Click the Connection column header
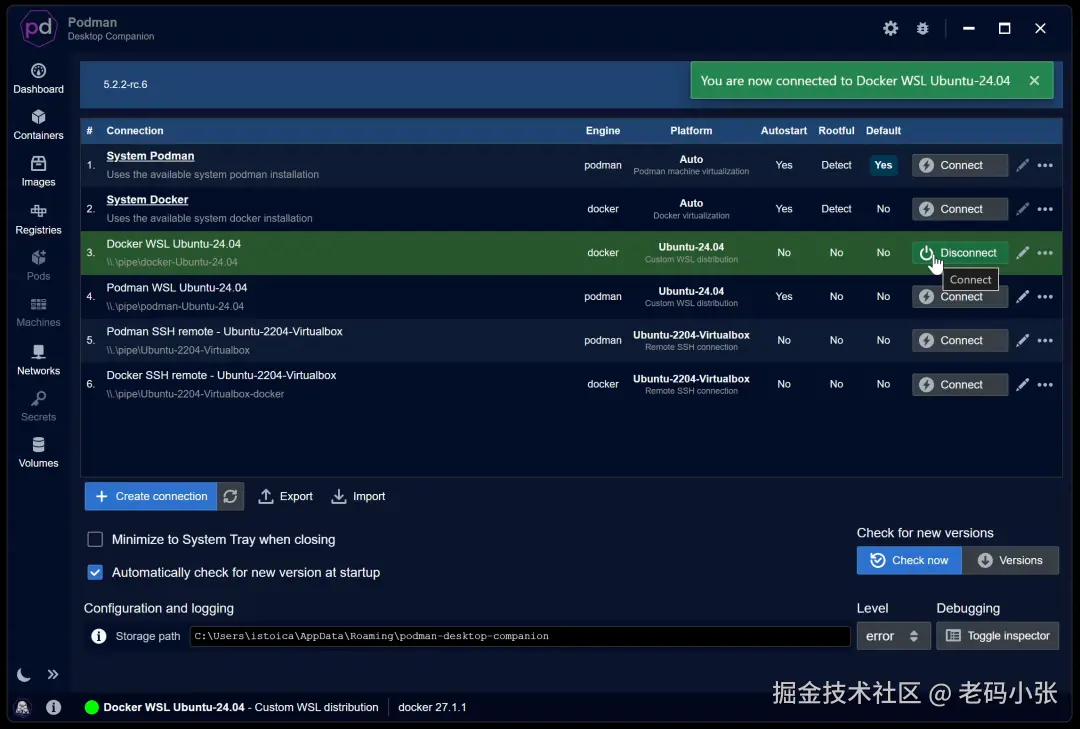1080x729 pixels. (135, 130)
